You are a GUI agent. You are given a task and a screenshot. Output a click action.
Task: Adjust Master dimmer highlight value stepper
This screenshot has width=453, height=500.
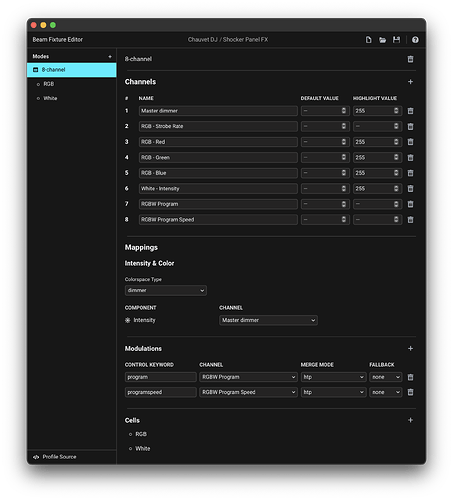click(396, 111)
